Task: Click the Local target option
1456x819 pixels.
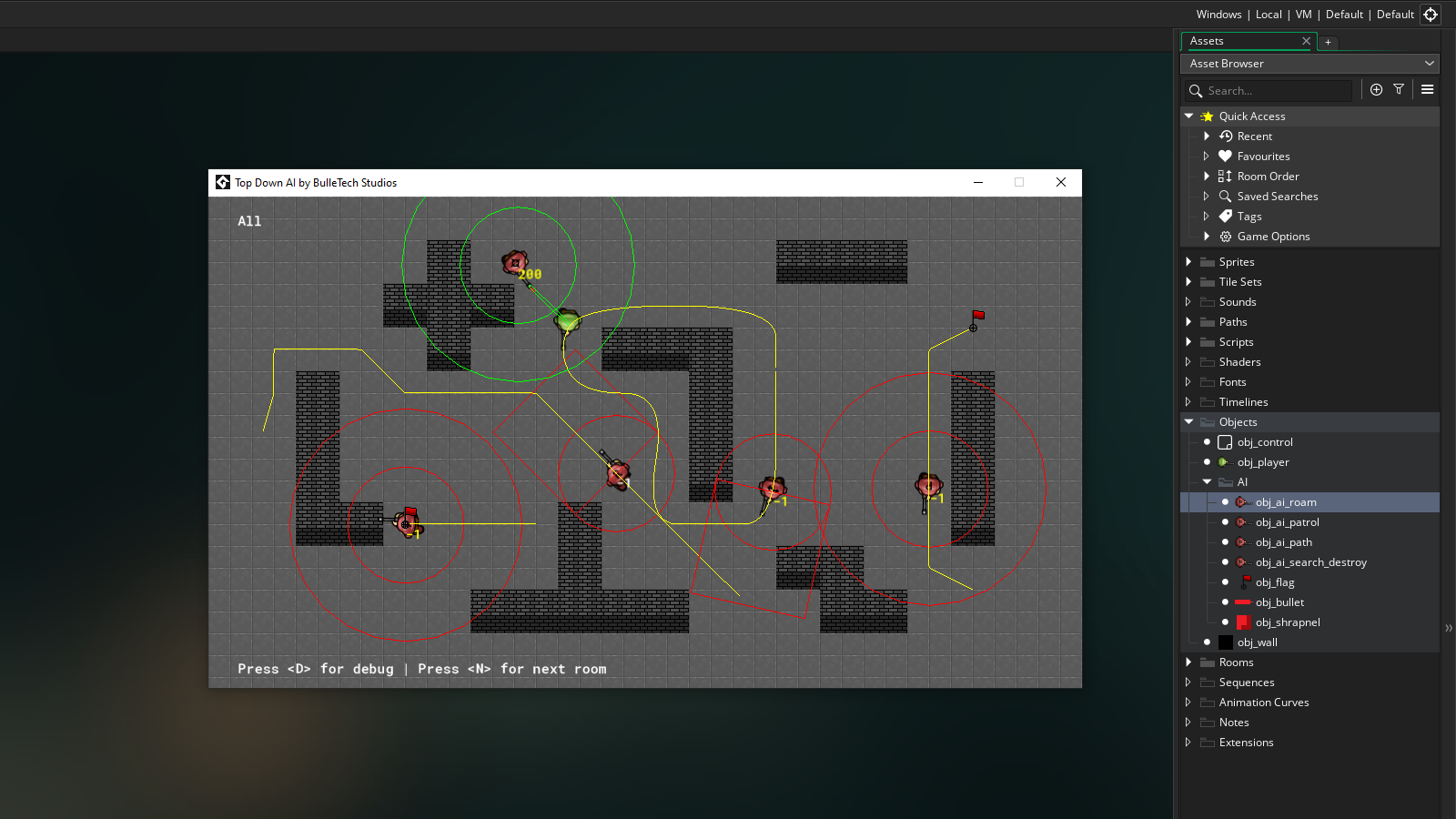Action: 1269,15
